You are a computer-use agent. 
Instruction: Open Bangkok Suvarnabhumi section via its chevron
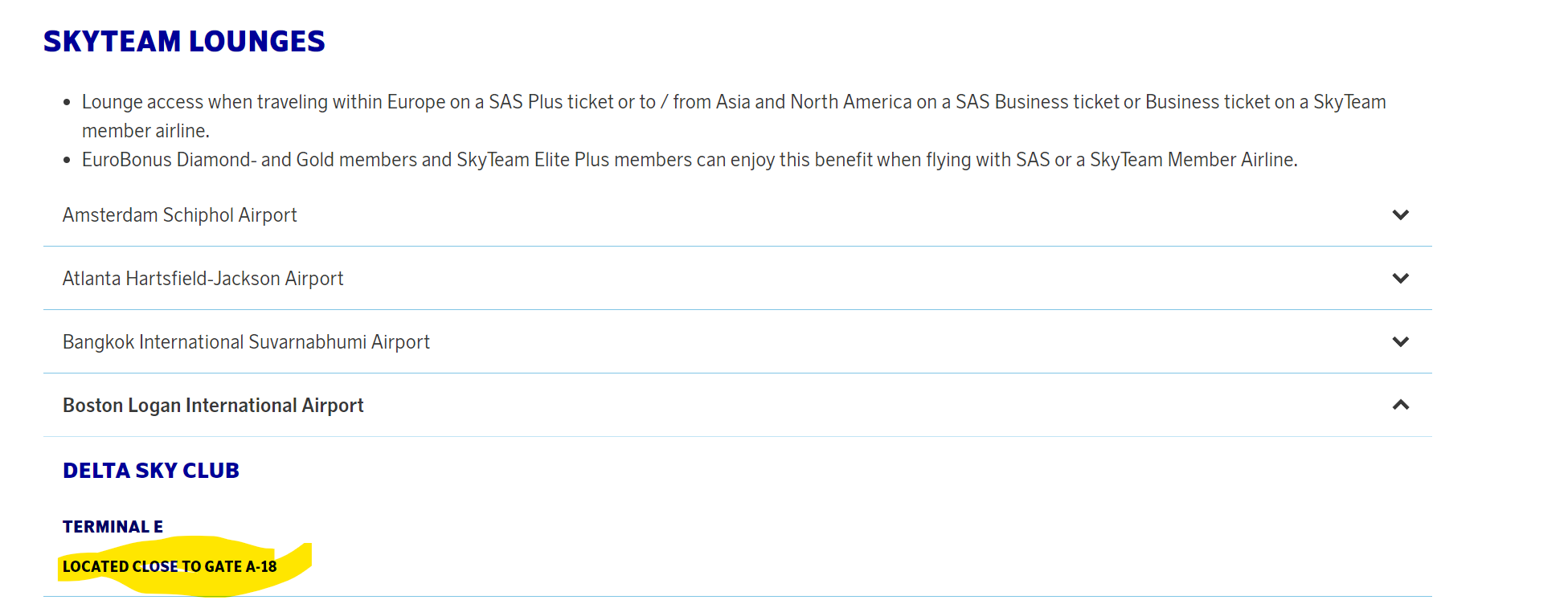[1400, 342]
